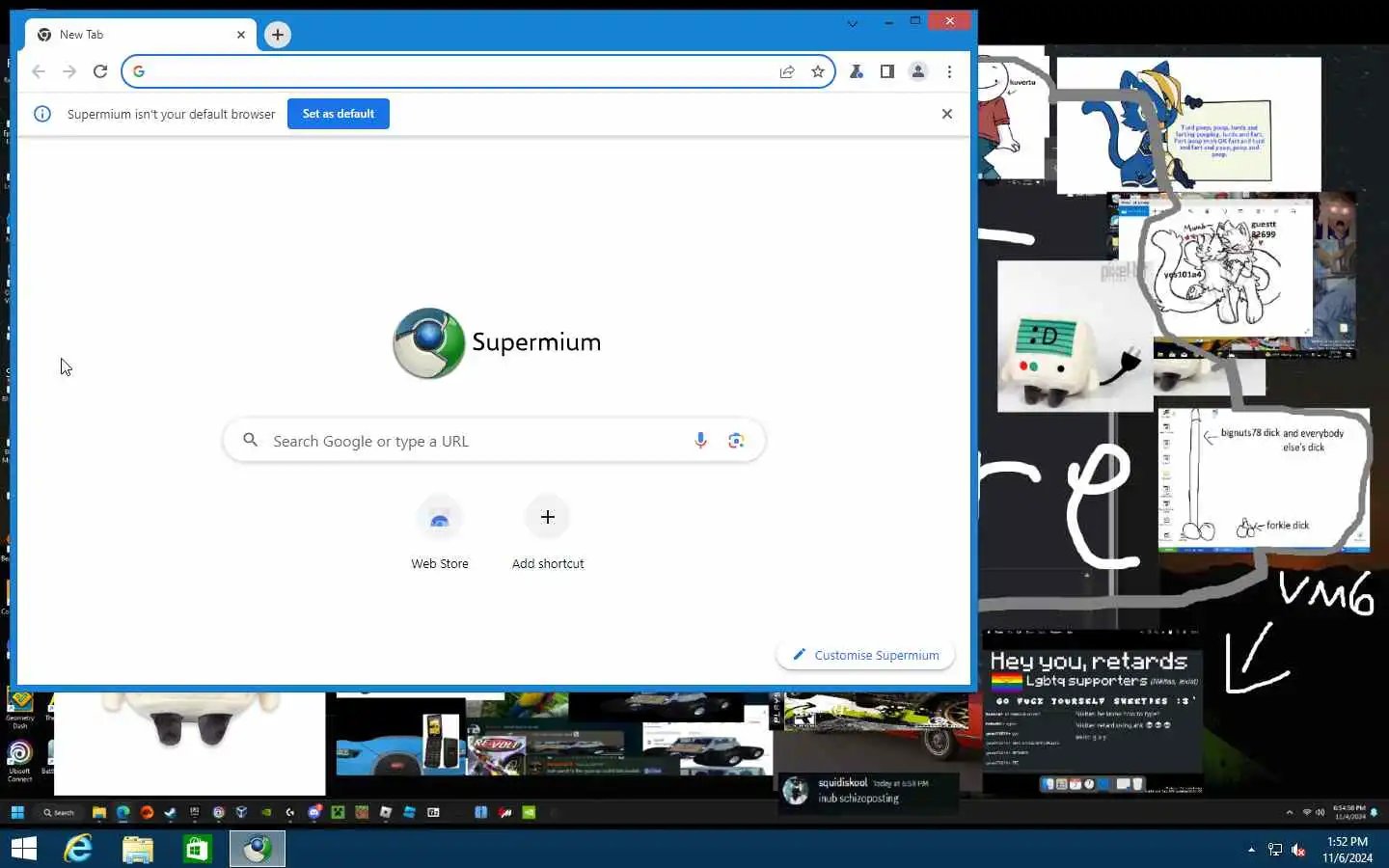The width and height of the screenshot is (1389, 868).
Task: Click the forward navigation arrow
Action: [69, 71]
